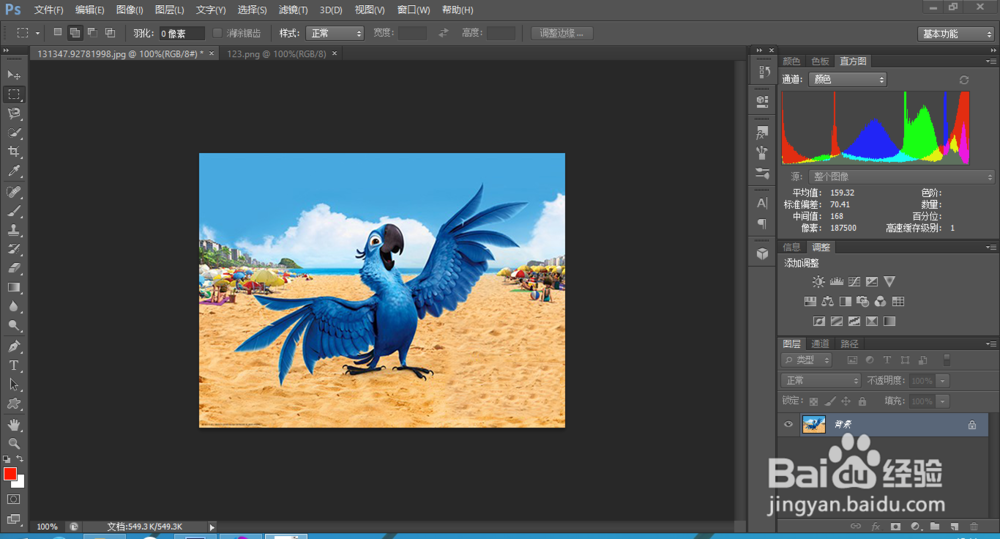The image size is (1000, 539).
Task: Open the status bar info arrow
Action: point(212,527)
